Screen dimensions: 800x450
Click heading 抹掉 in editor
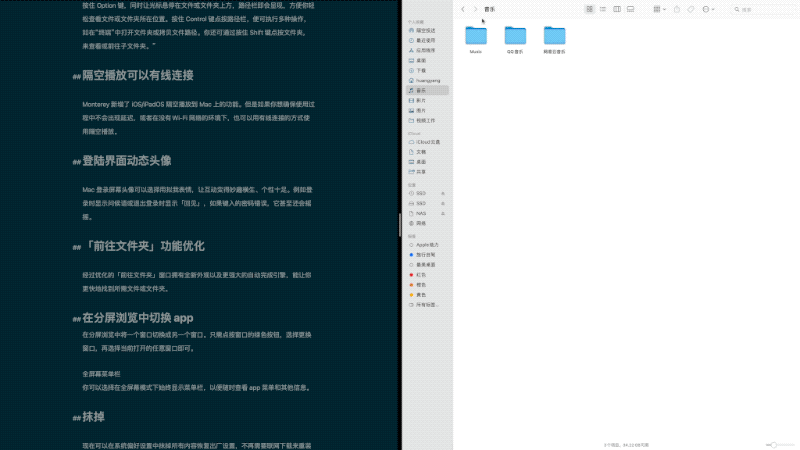click(x=93, y=417)
